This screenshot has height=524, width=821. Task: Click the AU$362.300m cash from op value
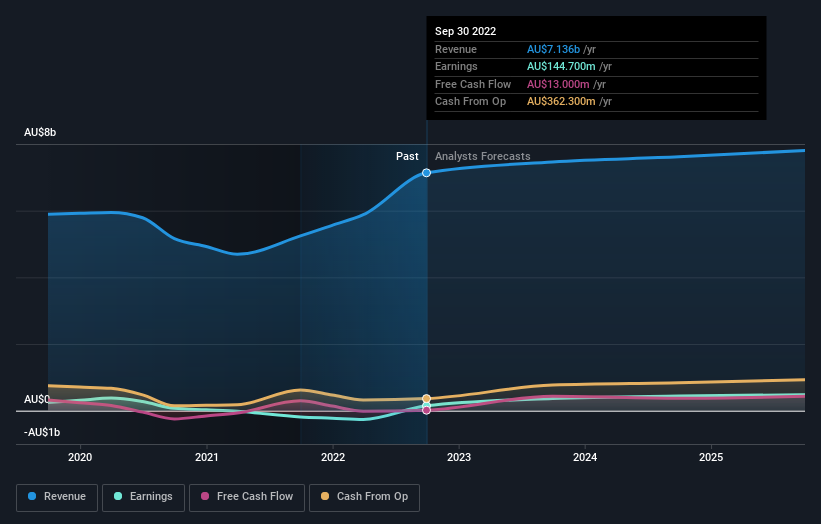point(561,102)
